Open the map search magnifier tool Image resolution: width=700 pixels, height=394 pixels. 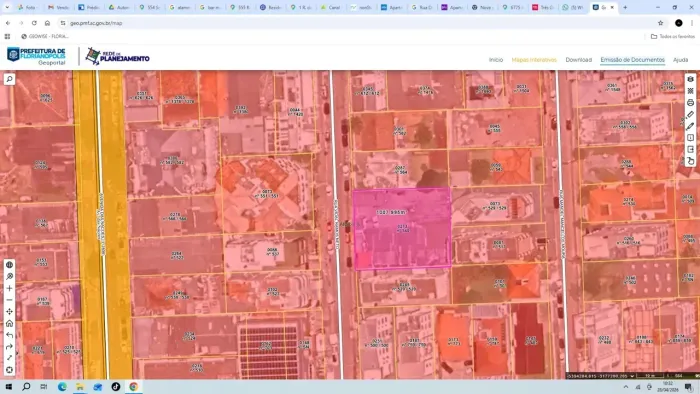coord(9,79)
